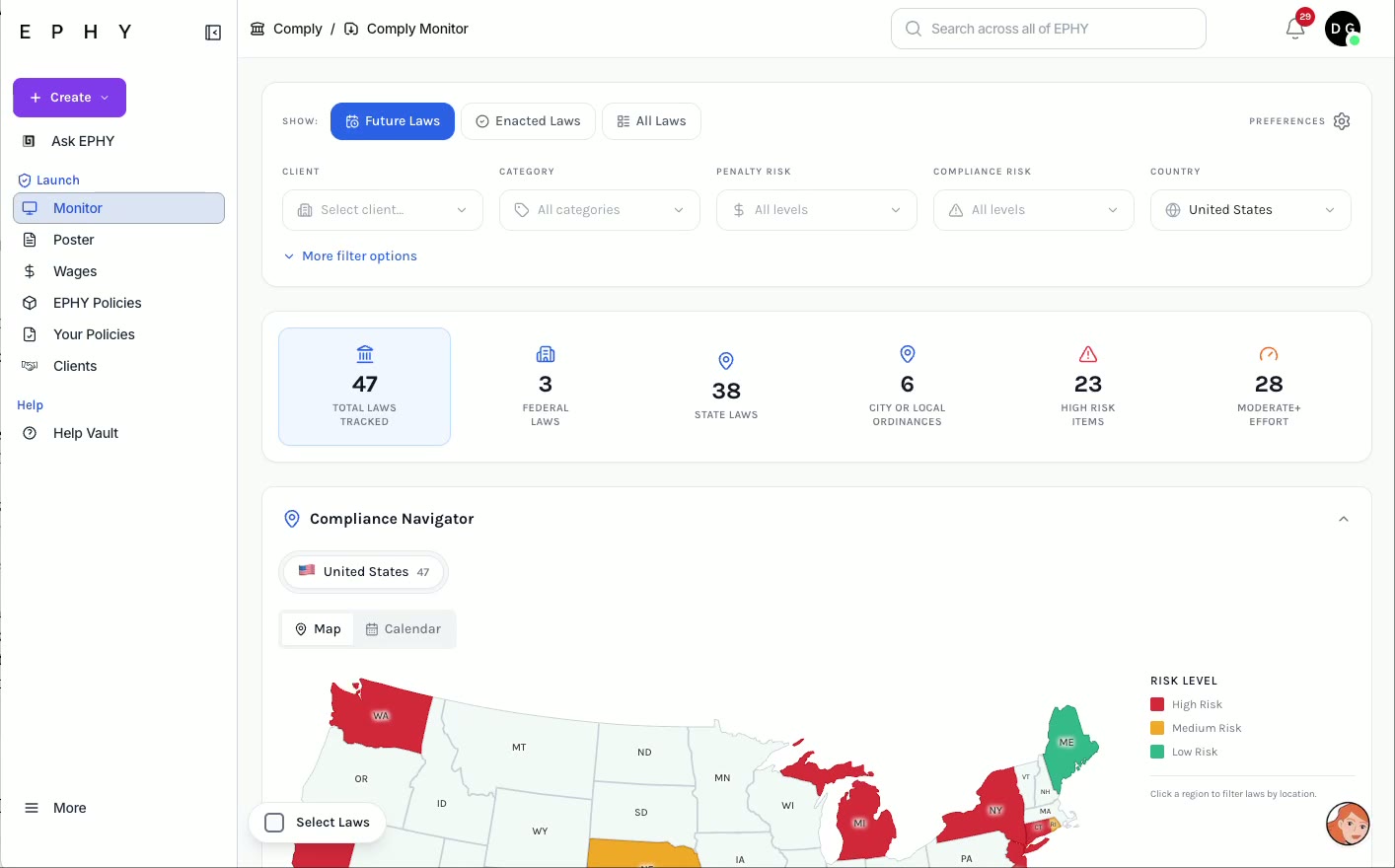Open Preferences gear icon

1342,121
